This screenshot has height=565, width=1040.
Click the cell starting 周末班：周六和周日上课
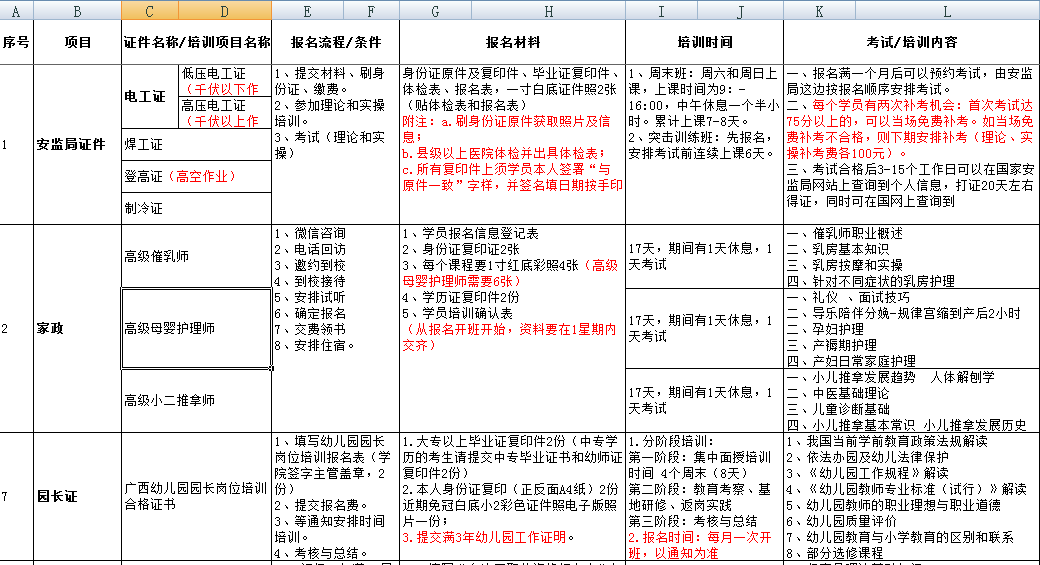point(704,145)
